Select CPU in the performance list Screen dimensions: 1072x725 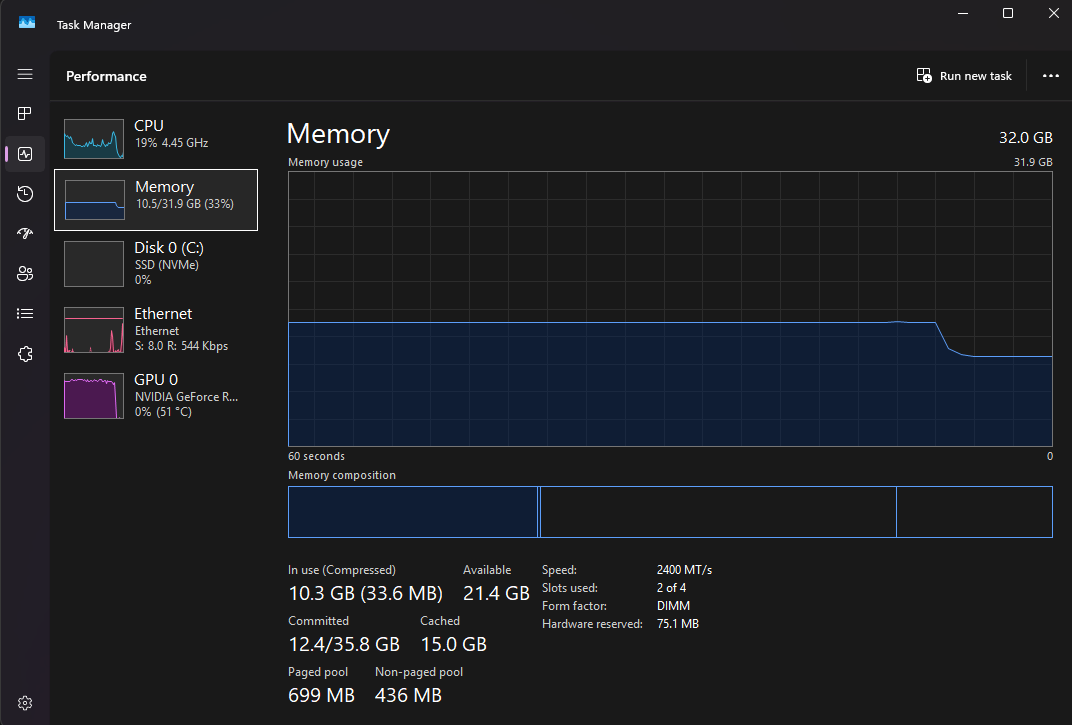coord(156,138)
